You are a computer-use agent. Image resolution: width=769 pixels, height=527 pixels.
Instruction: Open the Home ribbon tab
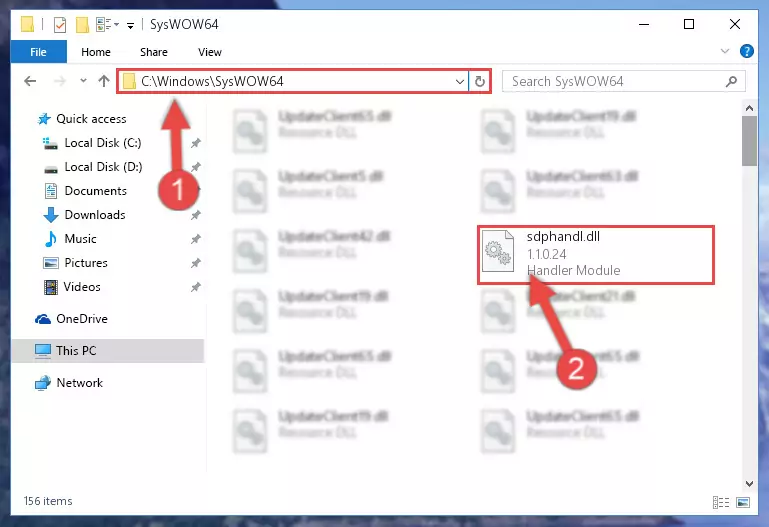[x=96, y=52]
